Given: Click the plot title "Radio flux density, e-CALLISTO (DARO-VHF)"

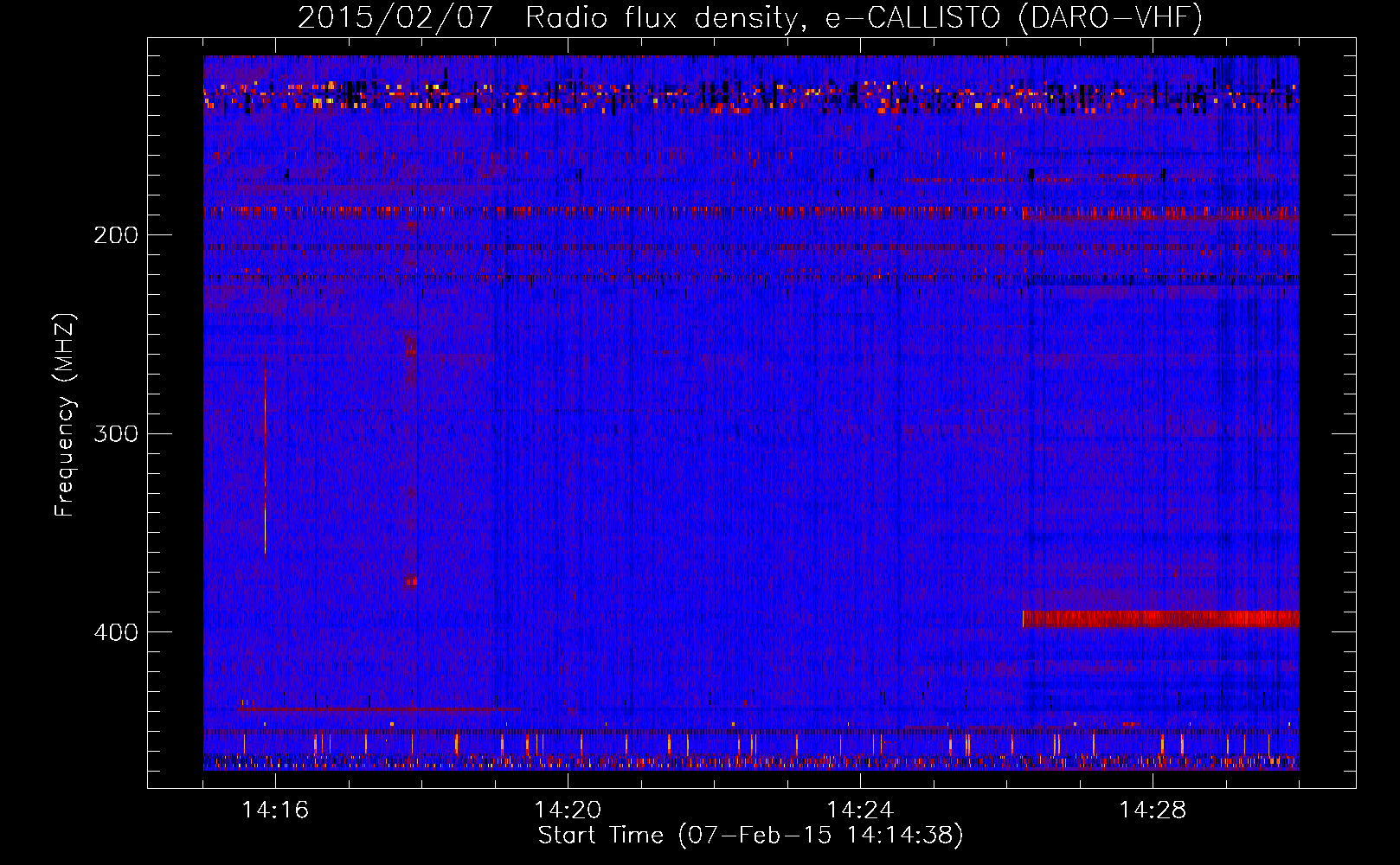Looking at the screenshot, I should [x=864, y=17].
